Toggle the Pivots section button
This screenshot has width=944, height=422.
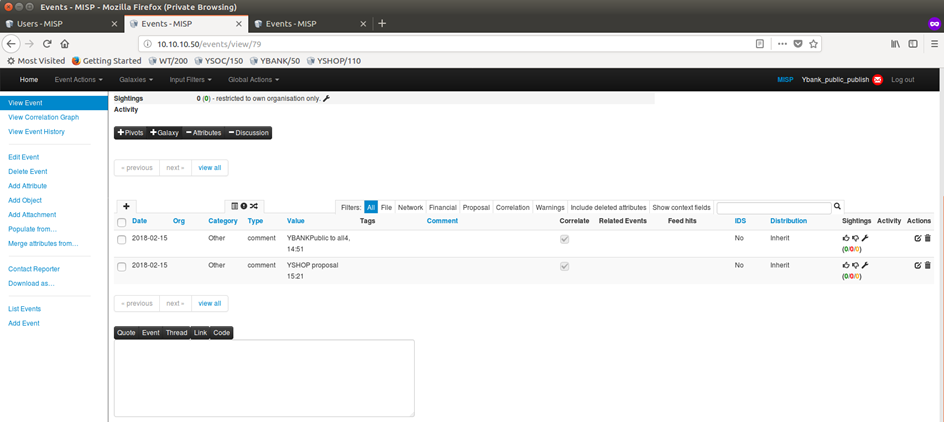pos(130,132)
